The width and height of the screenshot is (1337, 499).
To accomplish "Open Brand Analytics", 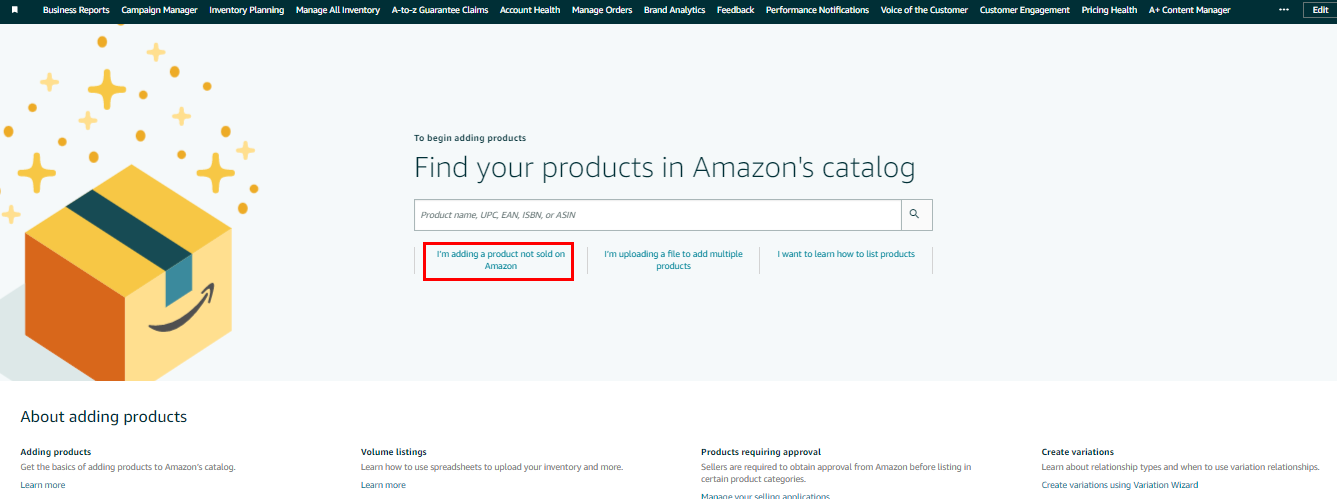I will click(x=674, y=10).
